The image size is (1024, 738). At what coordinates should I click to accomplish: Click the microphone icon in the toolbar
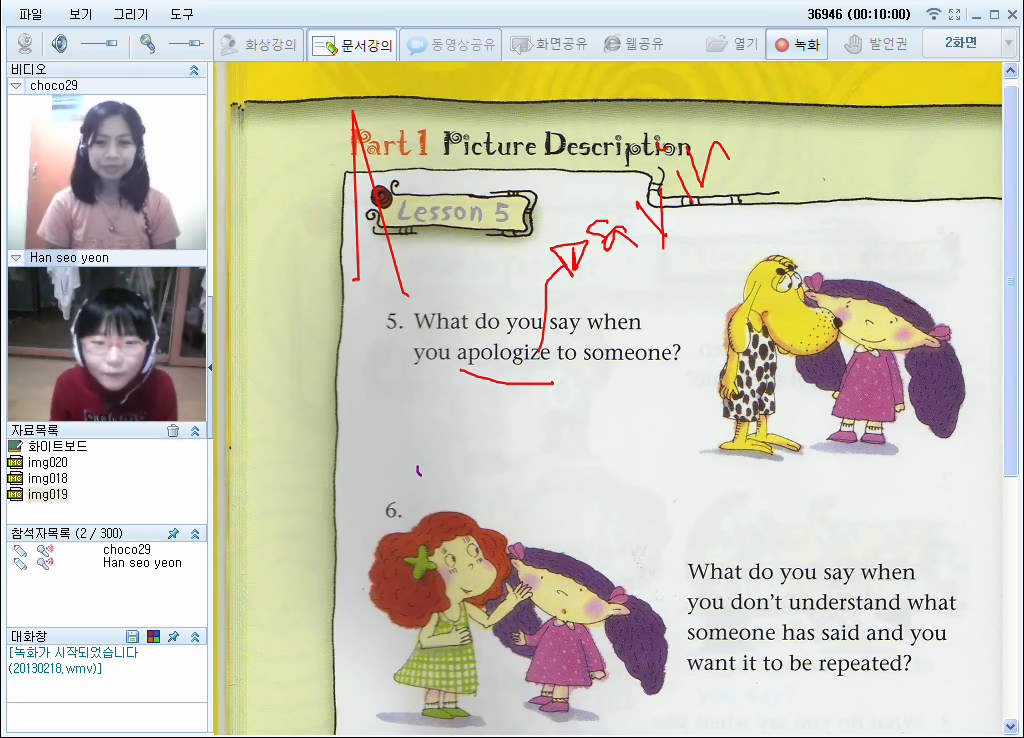(x=147, y=44)
